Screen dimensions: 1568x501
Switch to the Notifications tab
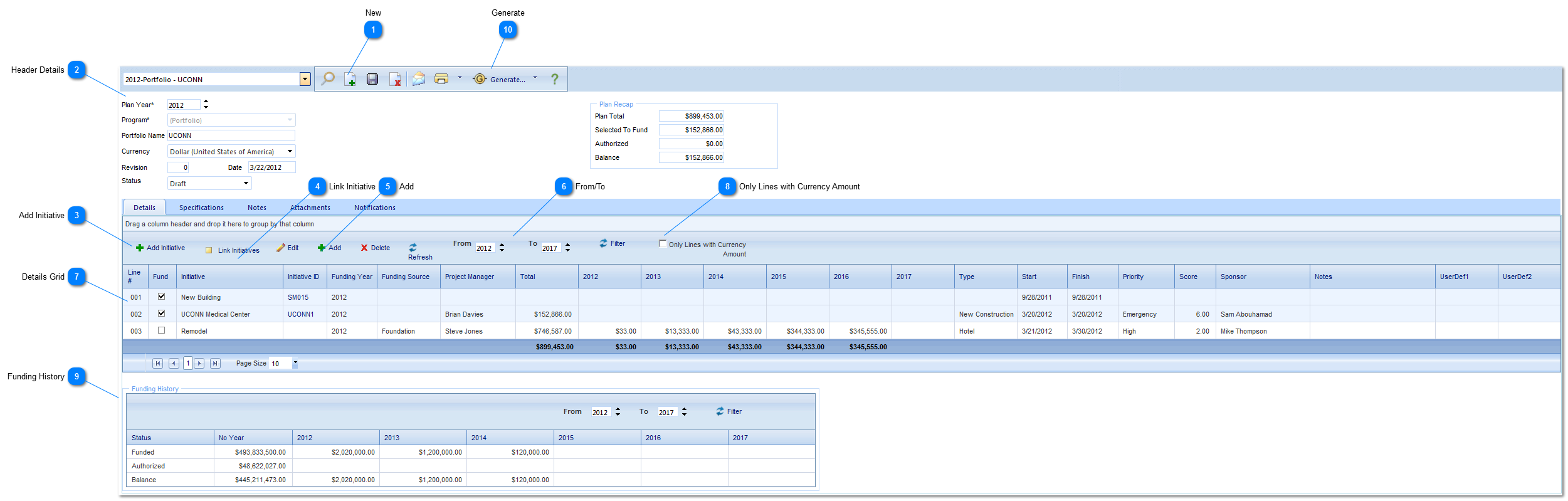pos(375,208)
